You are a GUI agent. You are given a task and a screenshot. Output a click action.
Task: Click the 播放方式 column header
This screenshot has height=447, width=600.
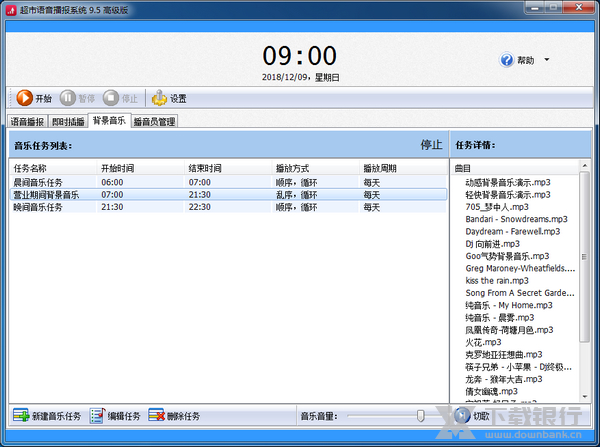(315, 168)
